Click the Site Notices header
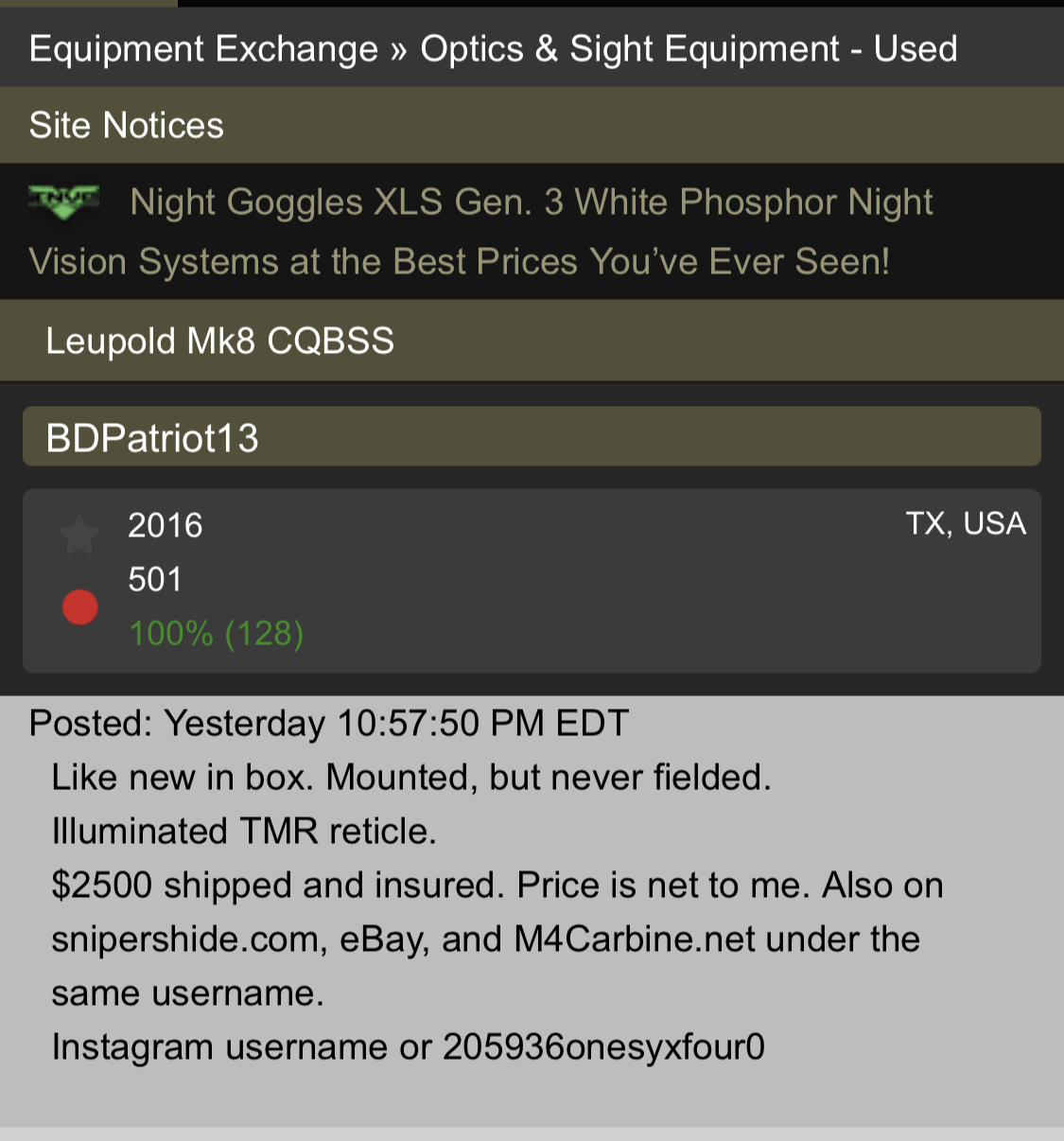The width and height of the screenshot is (1064, 1141). click(127, 126)
